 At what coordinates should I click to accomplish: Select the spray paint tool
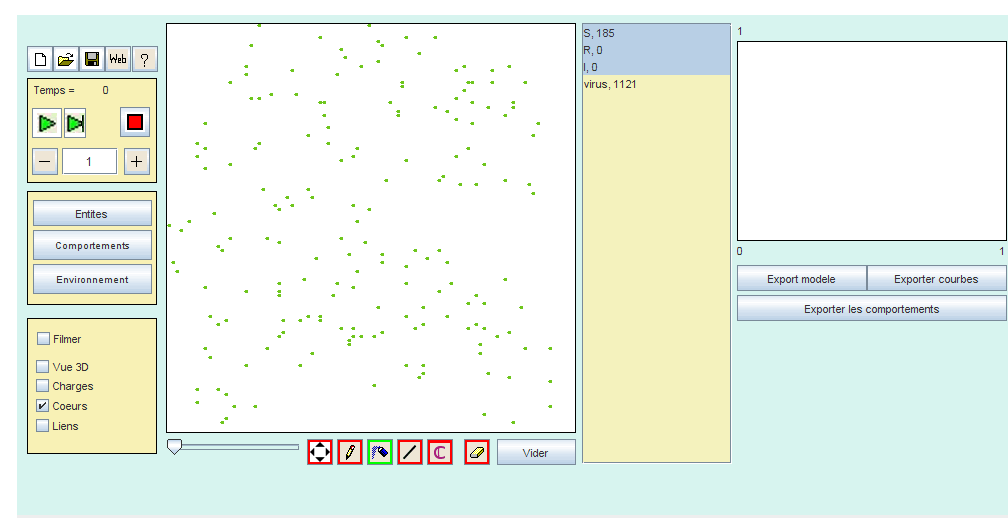tap(379, 452)
